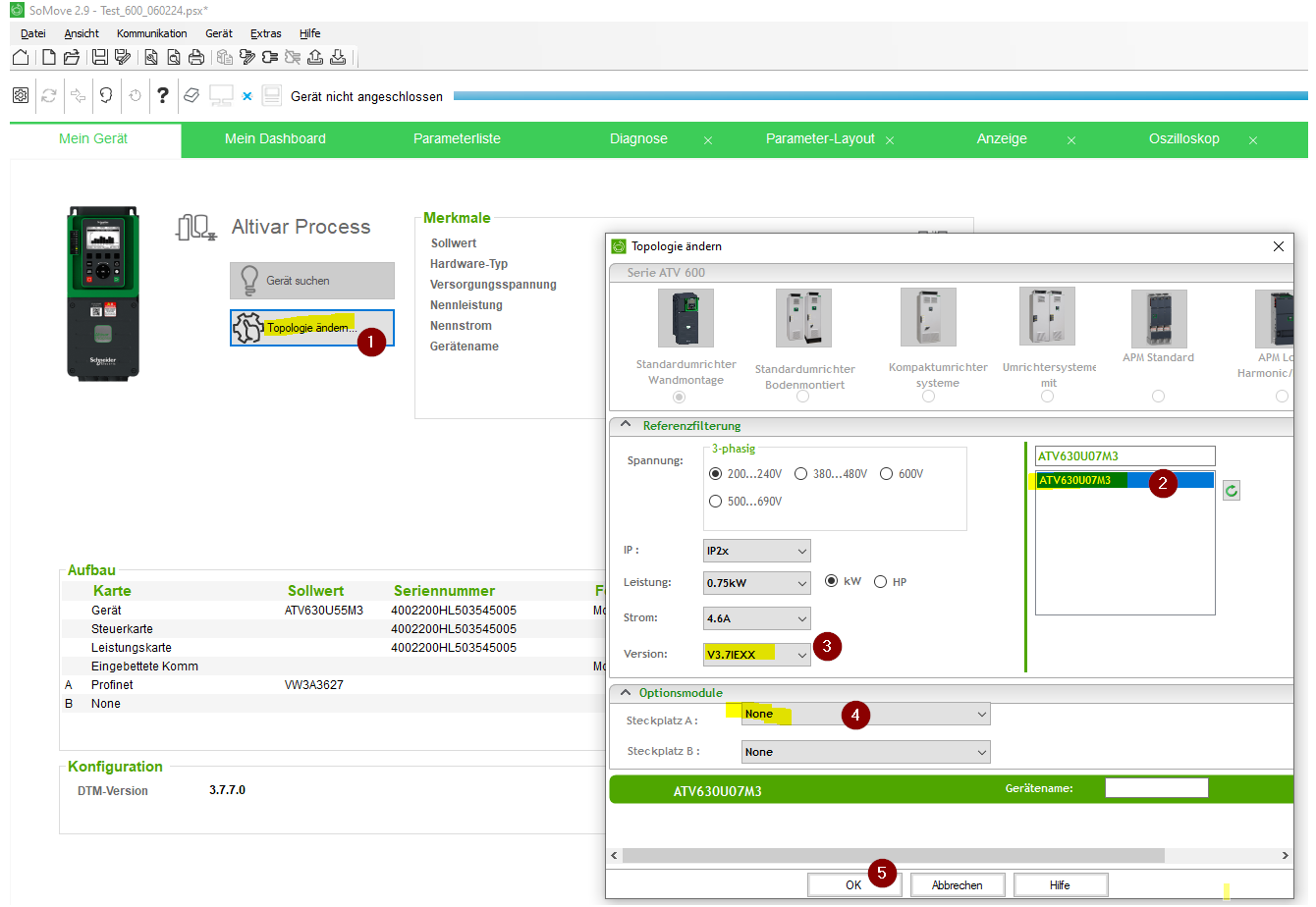Select the Standardumrichter Wandmontage radio button
Screen dimensions: 1316x907
[679, 397]
